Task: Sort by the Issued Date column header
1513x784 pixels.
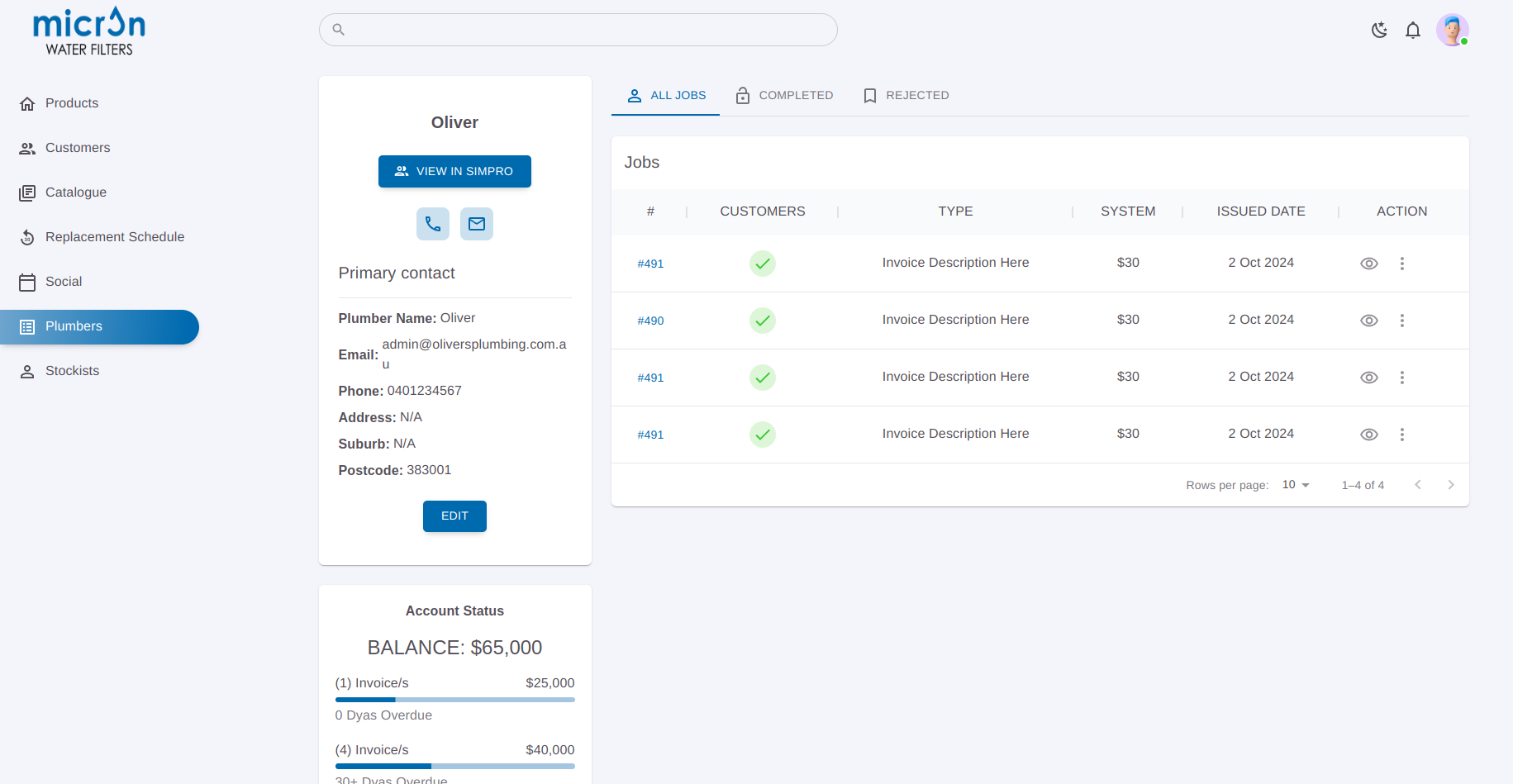Action: pyautogui.click(x=1261, y=211)
